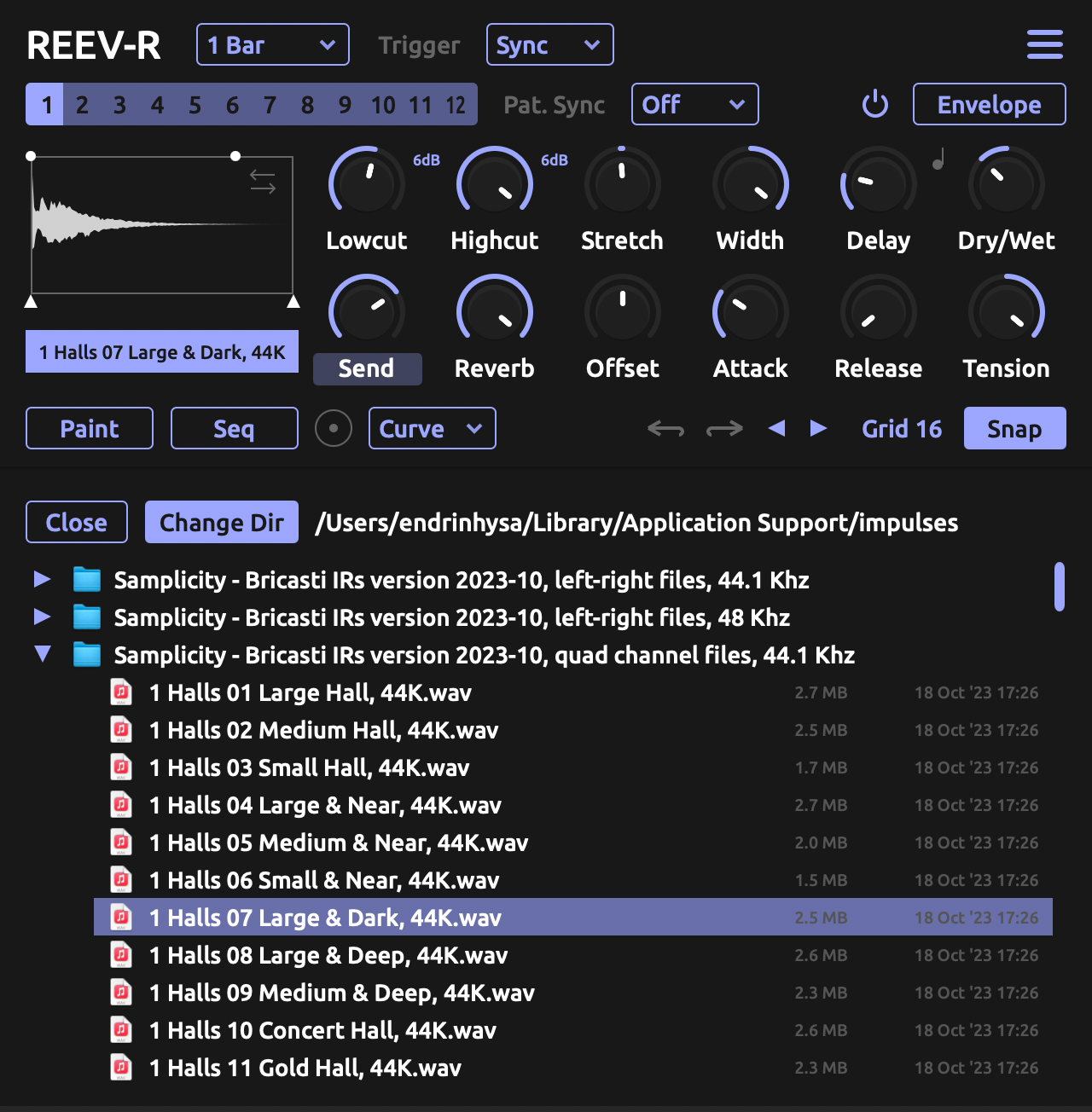Toggle the Snap button
This screenshot has height=1112, width=1092.
tap(1014, 428)
